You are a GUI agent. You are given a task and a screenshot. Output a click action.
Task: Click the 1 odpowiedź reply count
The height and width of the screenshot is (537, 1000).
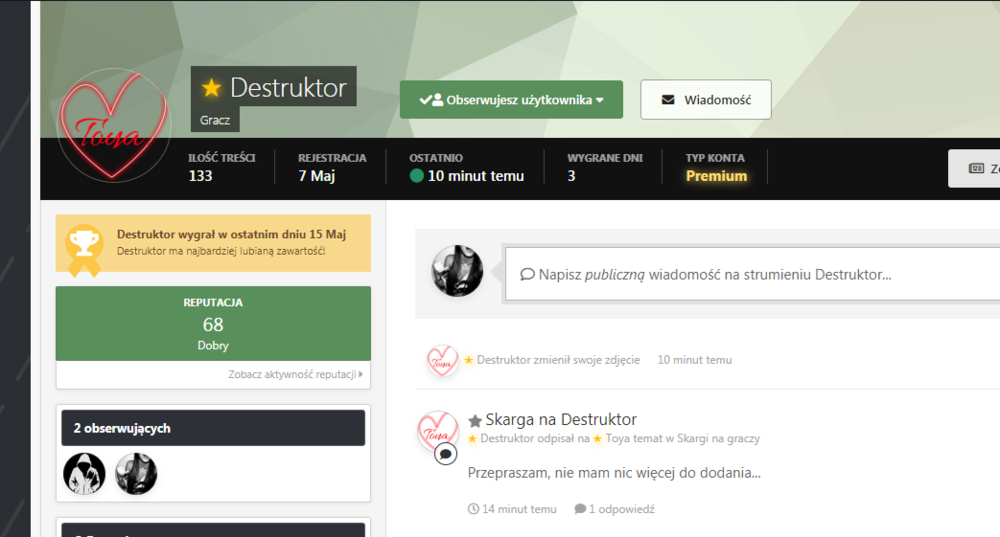pyautogui.click(x=622, y=509)
